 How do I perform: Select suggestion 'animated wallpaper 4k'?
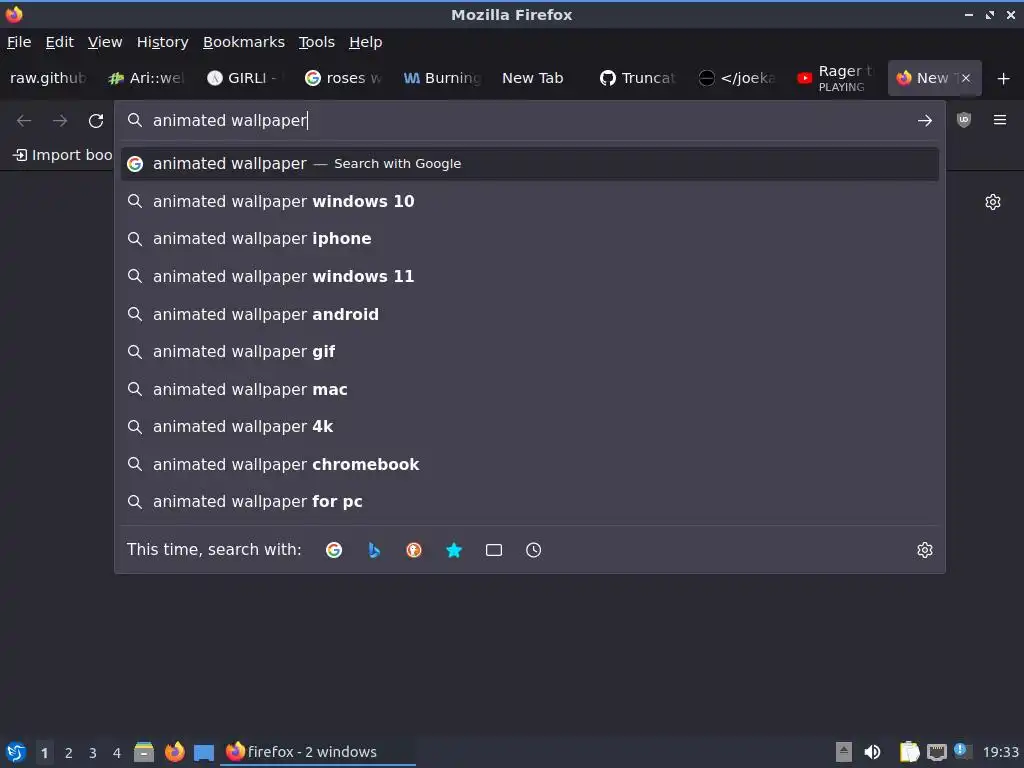530,426
